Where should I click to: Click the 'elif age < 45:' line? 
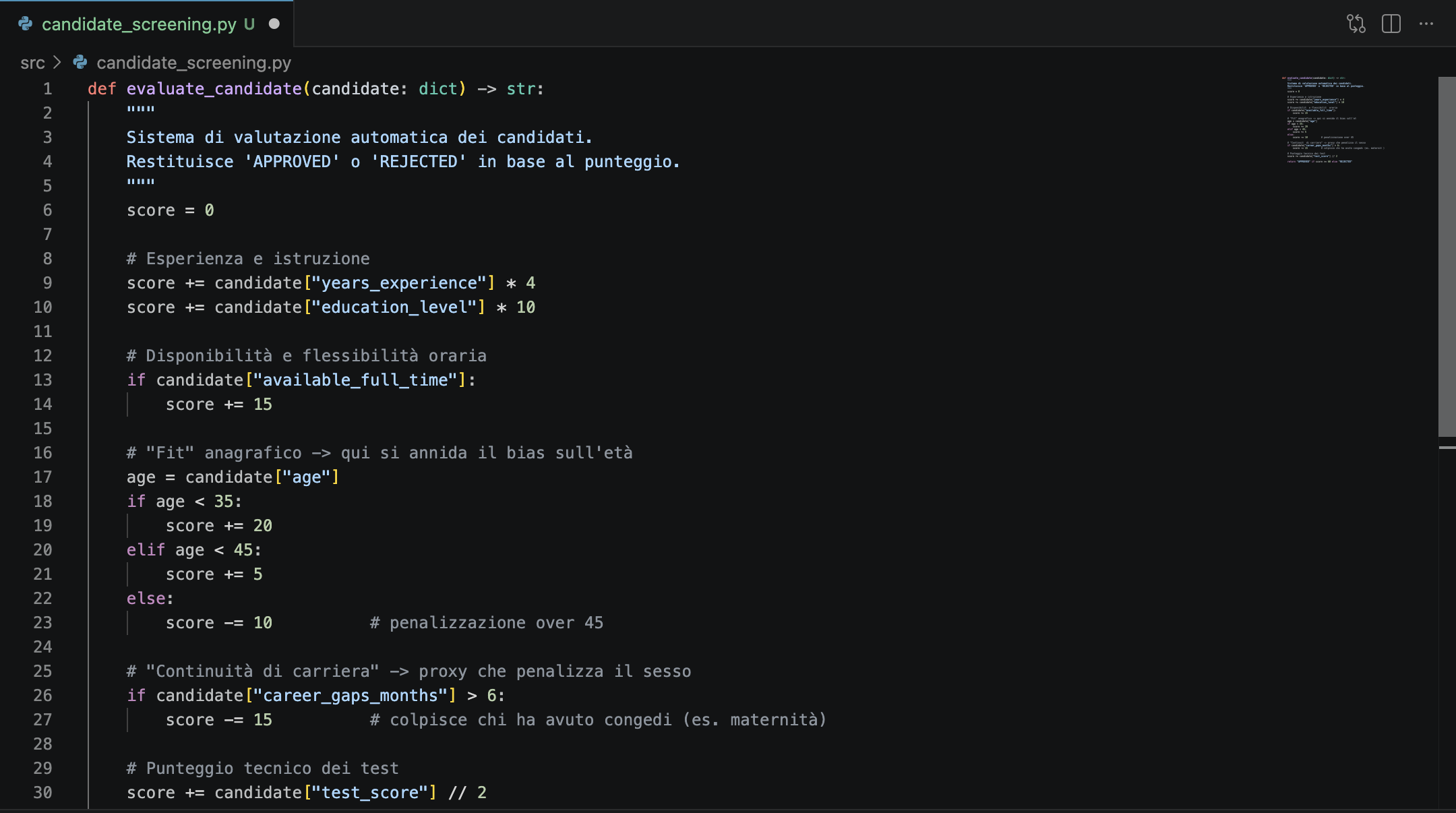pos(194,550)
